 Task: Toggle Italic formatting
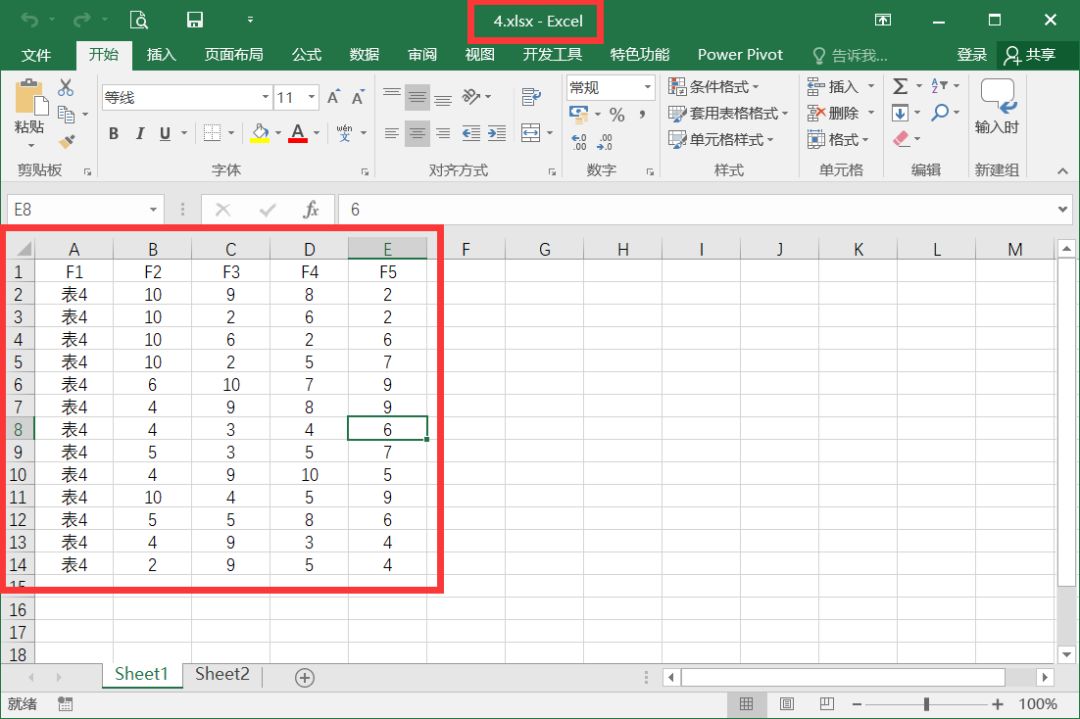[x=140, y=134]
